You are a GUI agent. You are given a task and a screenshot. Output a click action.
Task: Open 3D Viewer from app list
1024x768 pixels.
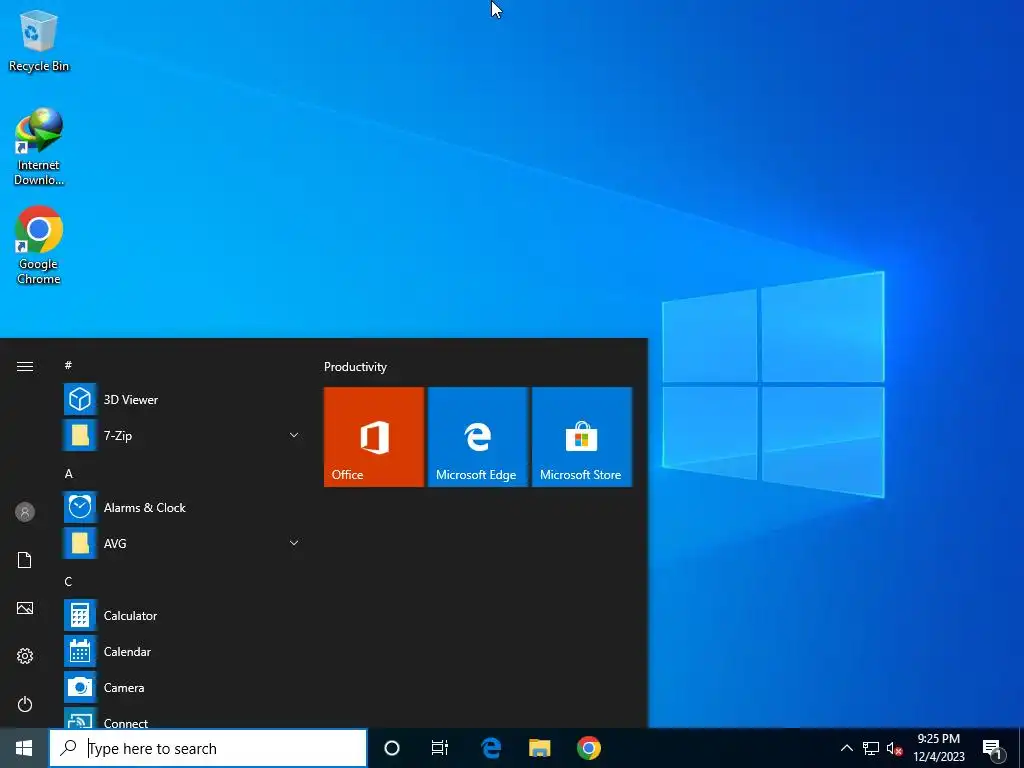pyautogui.click(x=182, y=400)
